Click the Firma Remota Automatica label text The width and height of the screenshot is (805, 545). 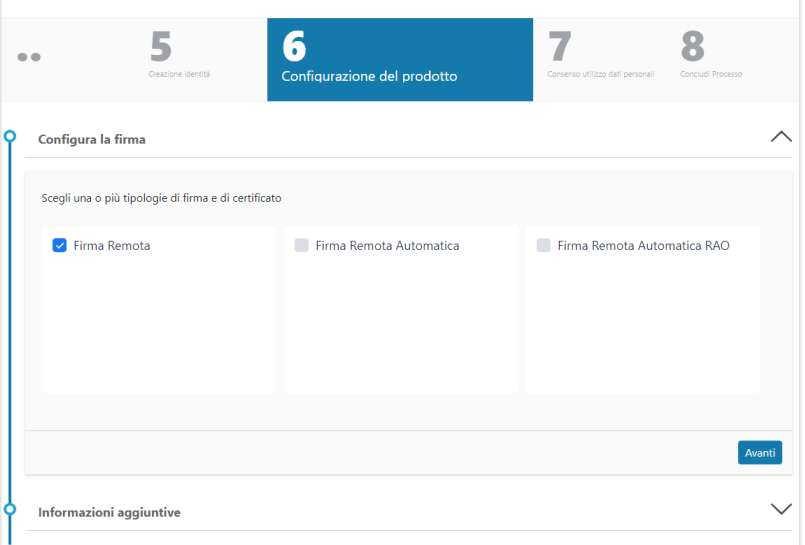click(x=387, y=245)
